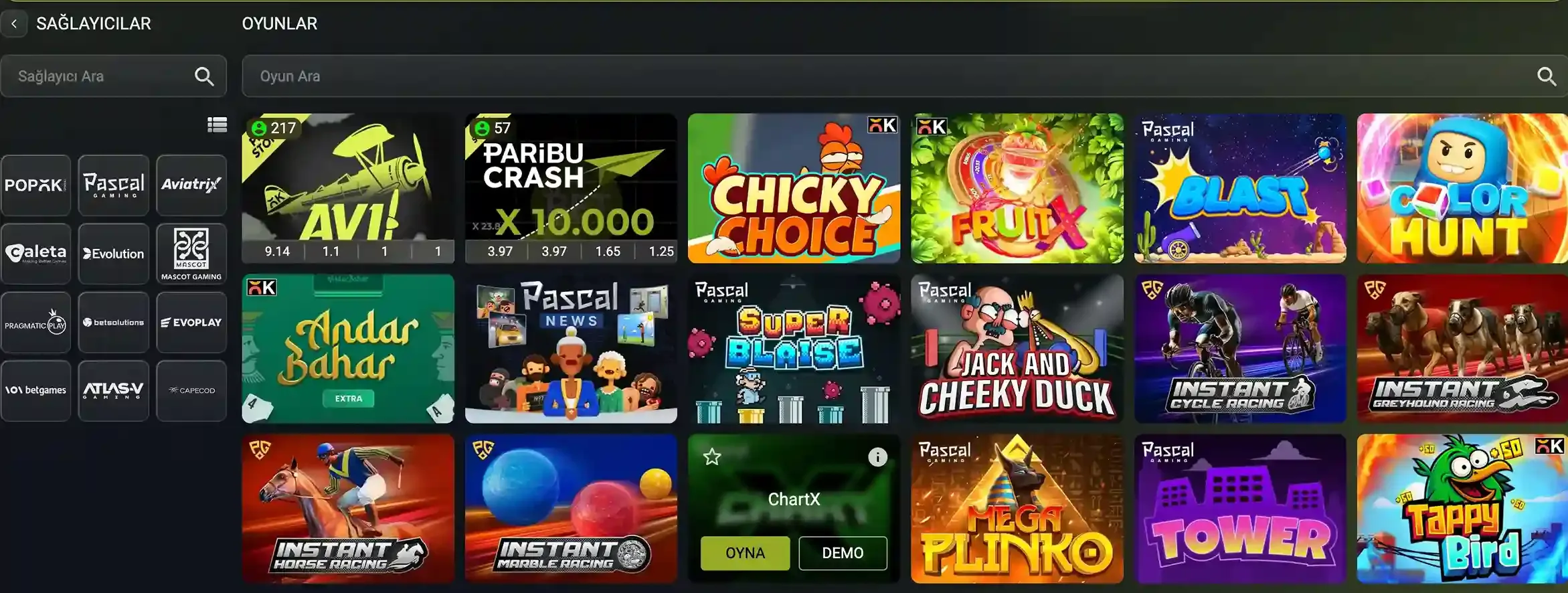
Task: Open ChartX info icon
Action: pyautogui.click(x=877, y=457)
